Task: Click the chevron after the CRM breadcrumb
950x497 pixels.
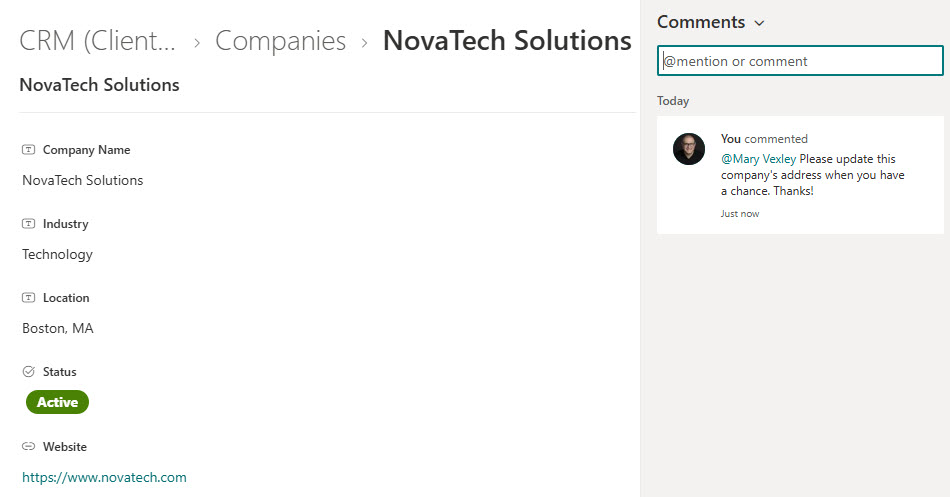Action: [196, 42]
